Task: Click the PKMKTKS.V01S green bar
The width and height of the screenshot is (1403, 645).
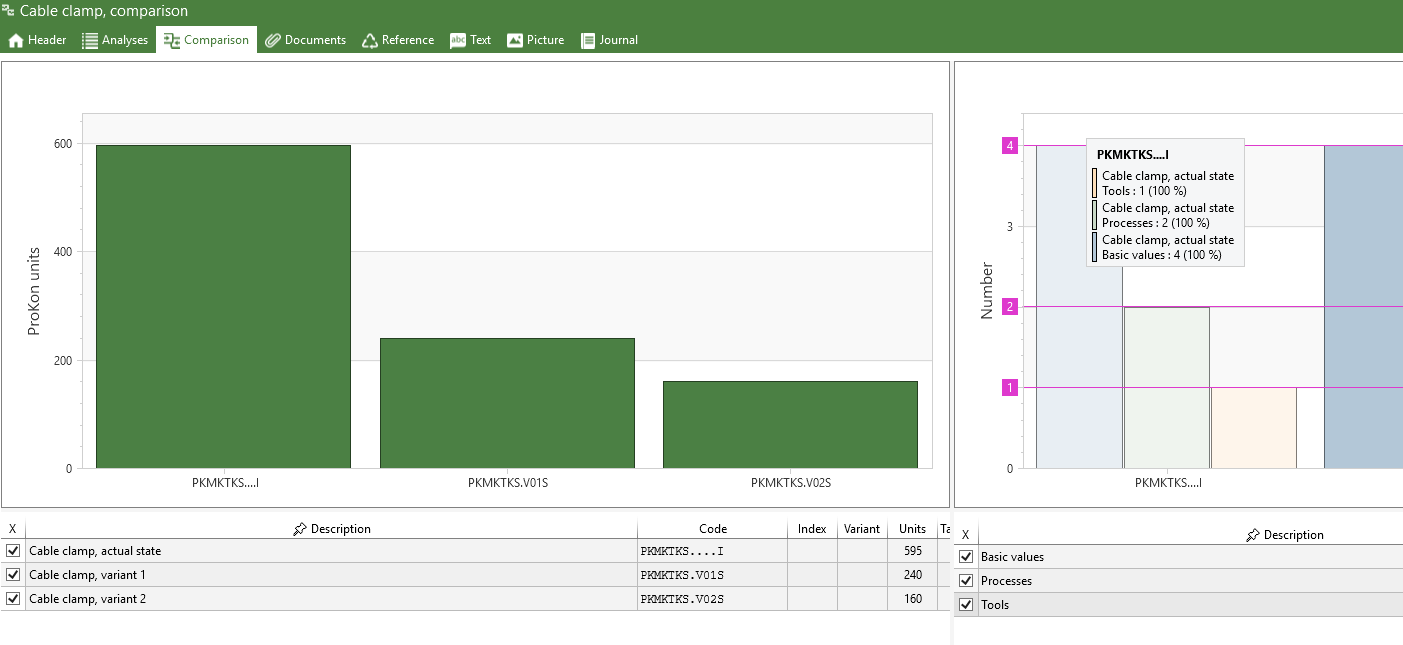Action: (x=507, y=403)
